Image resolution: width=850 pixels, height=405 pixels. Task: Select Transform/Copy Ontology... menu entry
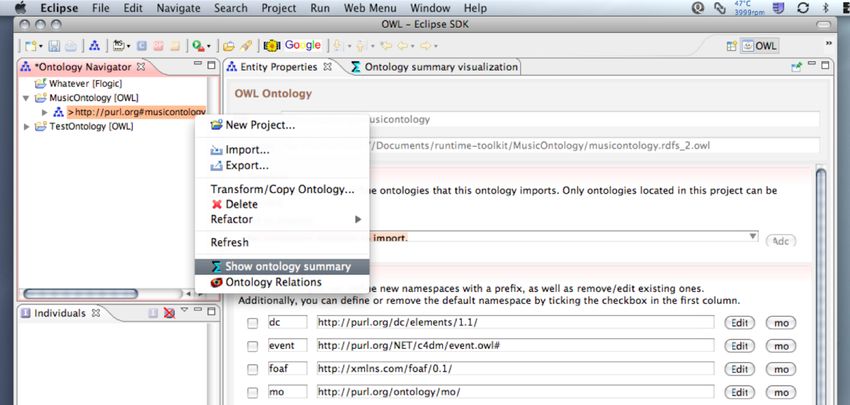pos(282,189)
